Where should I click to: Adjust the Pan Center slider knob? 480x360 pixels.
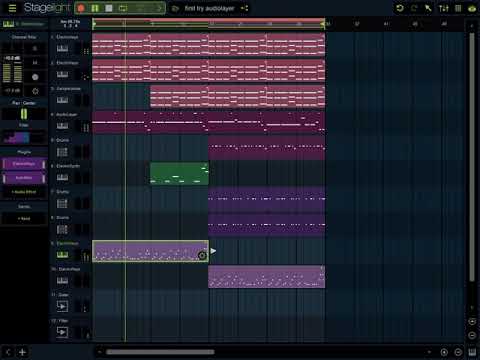pos(24,114)
